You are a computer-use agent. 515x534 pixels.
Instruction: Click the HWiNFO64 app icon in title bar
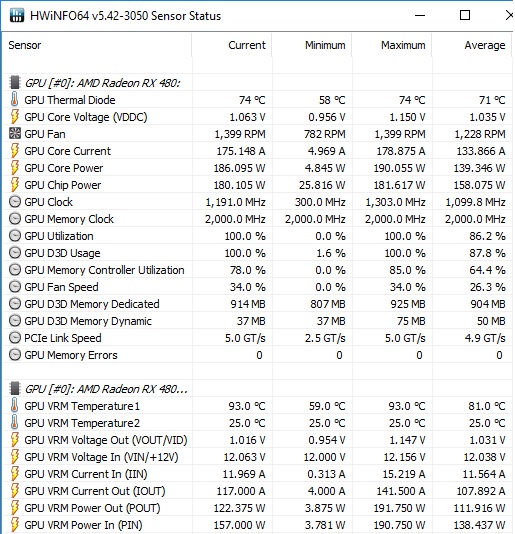tap(17, 15)
